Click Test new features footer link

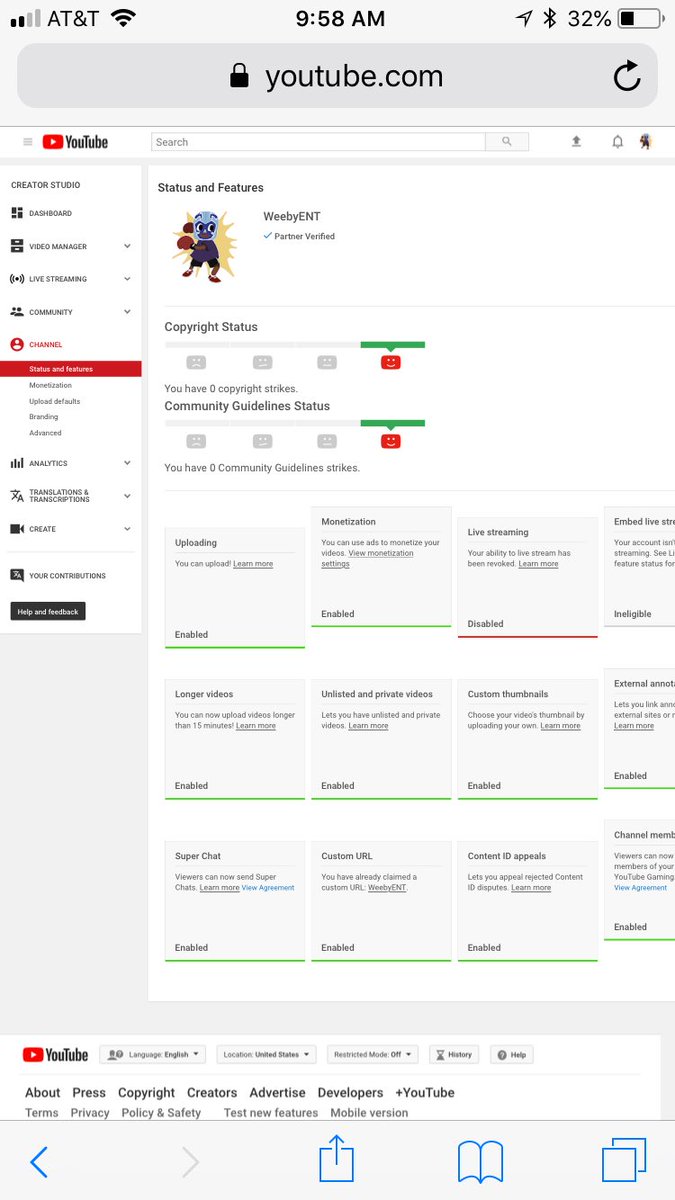tap(271, 1113)
